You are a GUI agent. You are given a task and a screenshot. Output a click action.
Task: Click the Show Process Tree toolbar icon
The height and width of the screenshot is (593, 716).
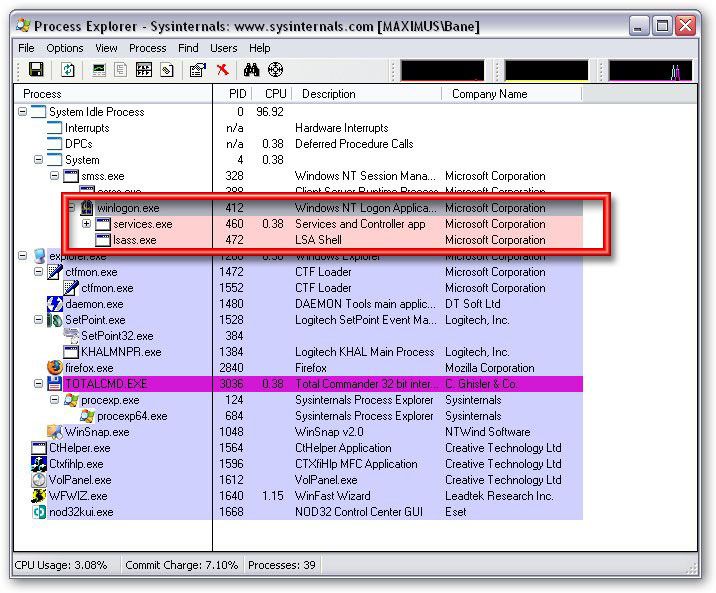click(x=121, y=70)
